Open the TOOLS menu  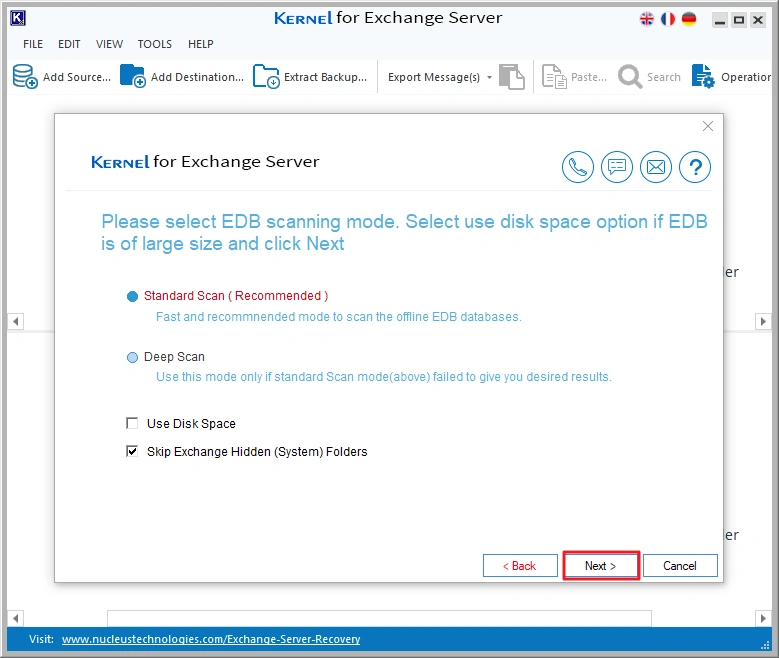(x=155, y=44)
